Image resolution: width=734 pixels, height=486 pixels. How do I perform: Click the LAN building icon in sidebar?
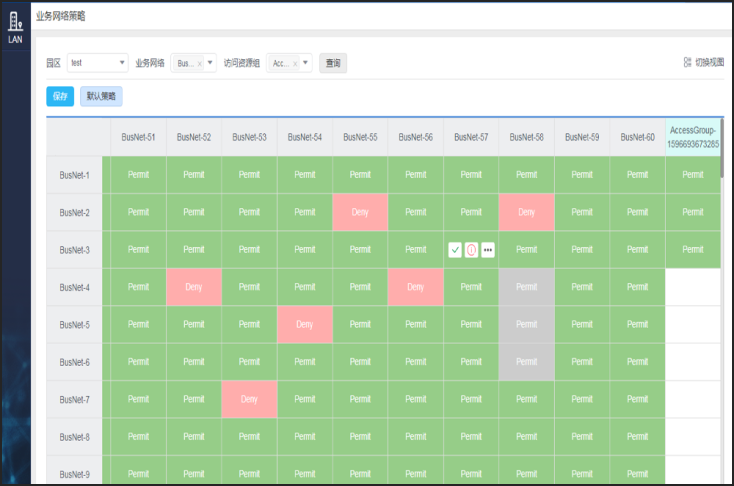tap(15, 20)
